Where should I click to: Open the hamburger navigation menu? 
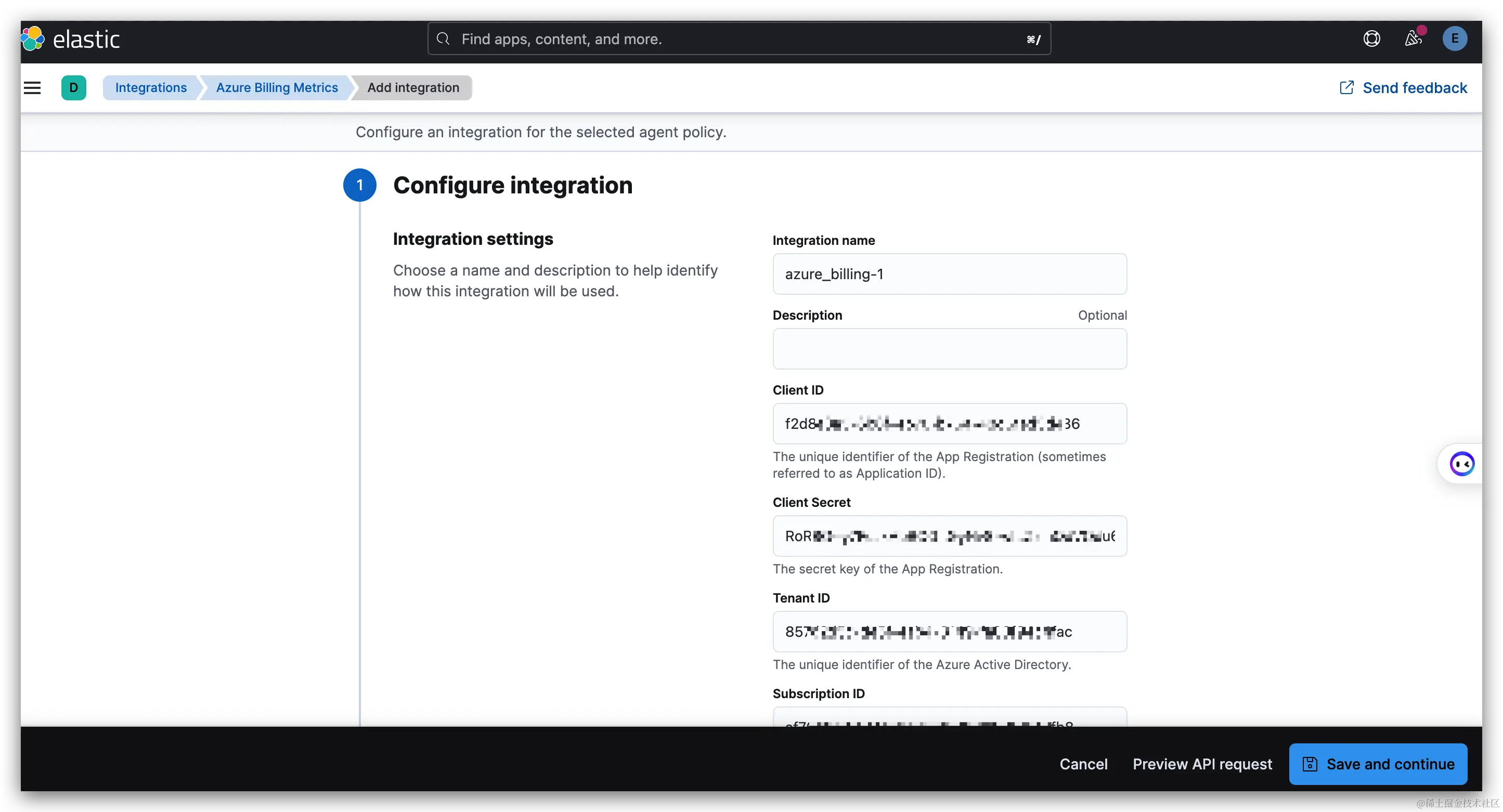point(32,87)
